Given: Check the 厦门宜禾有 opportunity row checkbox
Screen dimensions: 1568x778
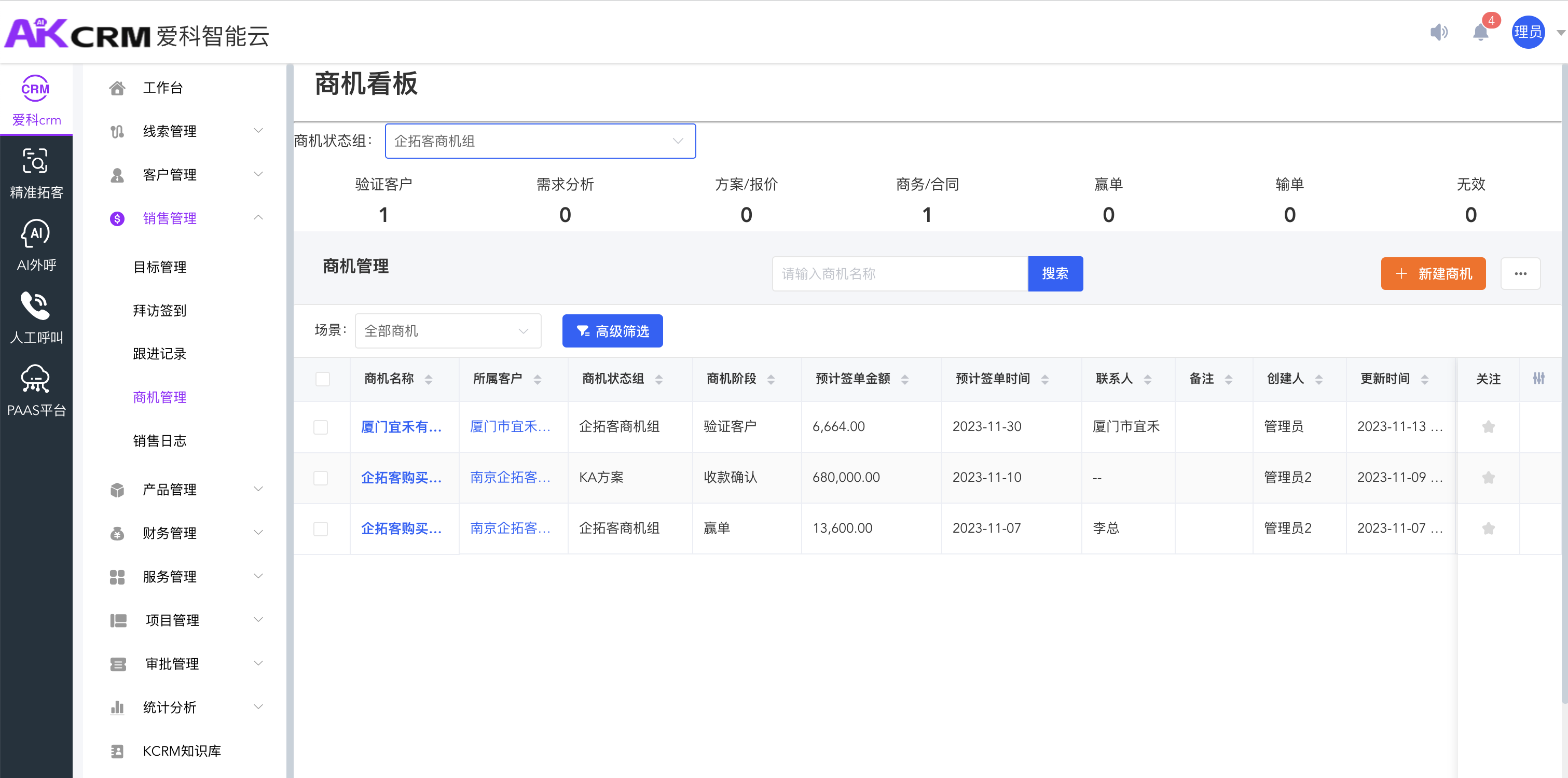Looking at the screenshot, I should [x=321, y=427].
